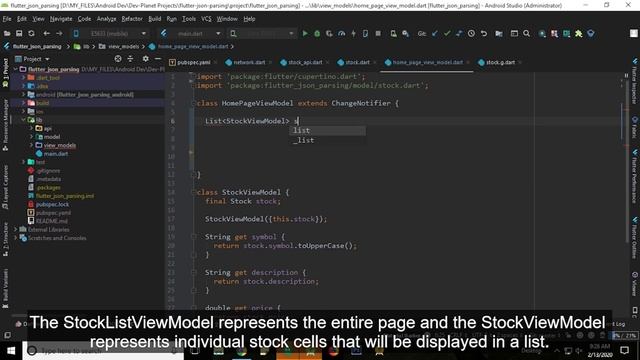Navigate forward with the right arrow icon
This screenshot has width=640, height=360.
[x=59, y=33]
